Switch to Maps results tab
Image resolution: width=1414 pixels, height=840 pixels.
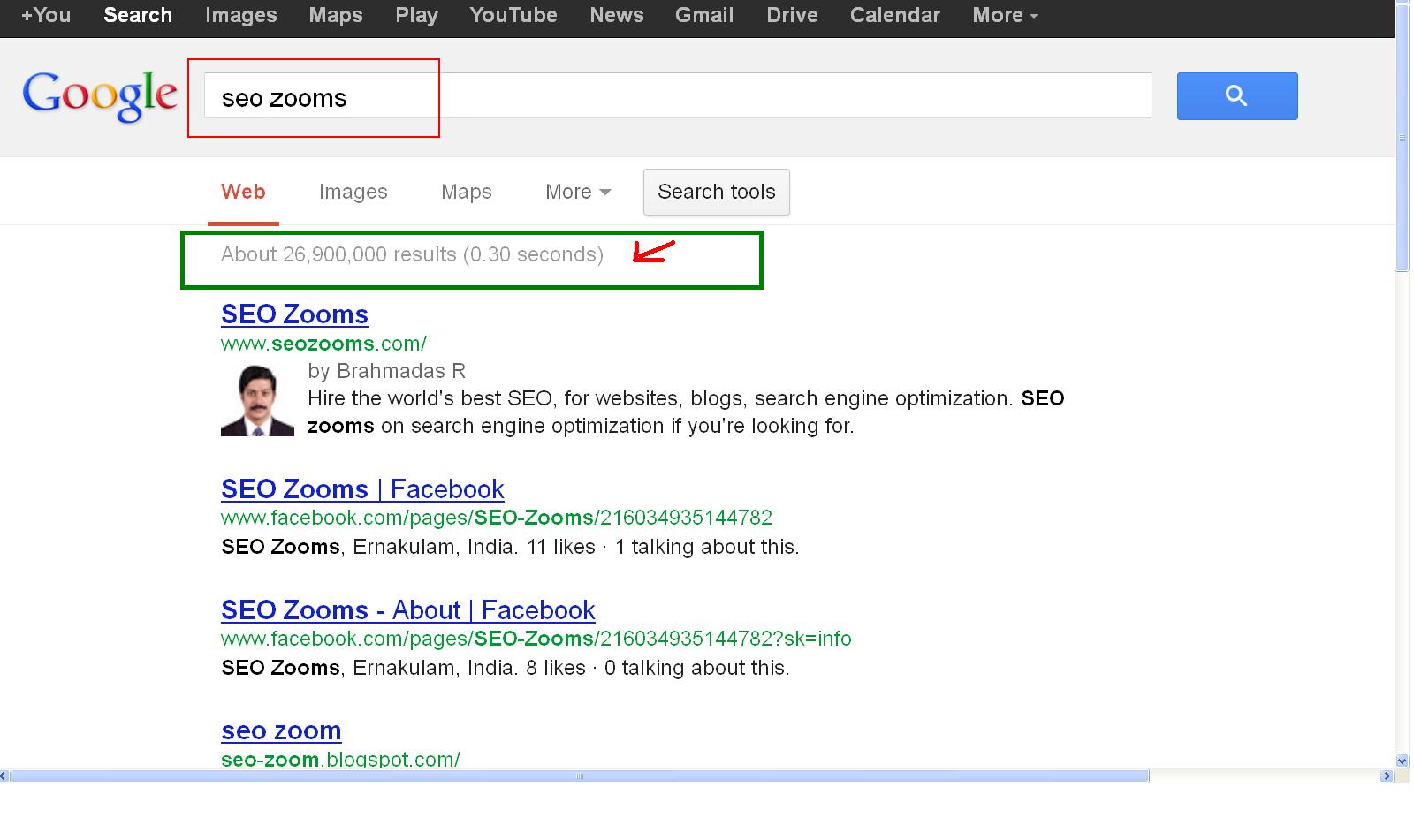click(467, 192)
